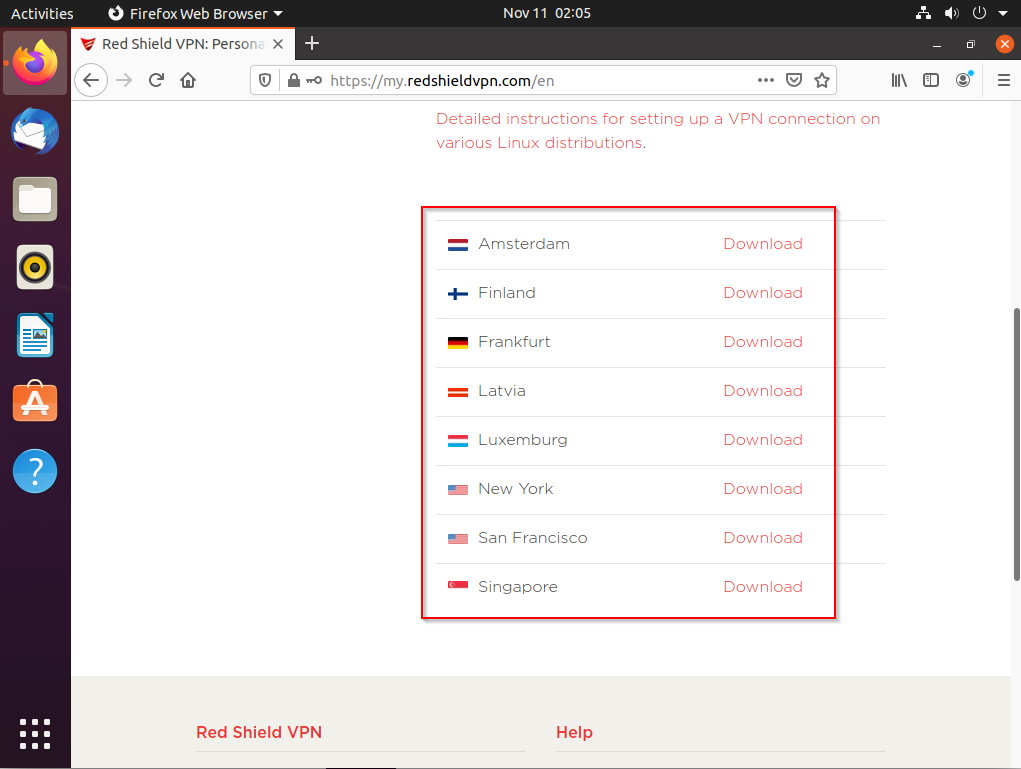This screenshot has height=769, width=1021.
Task: Download the Amsterdam VPN configuration
Action: pyautogui.click(x=762, y=244)
